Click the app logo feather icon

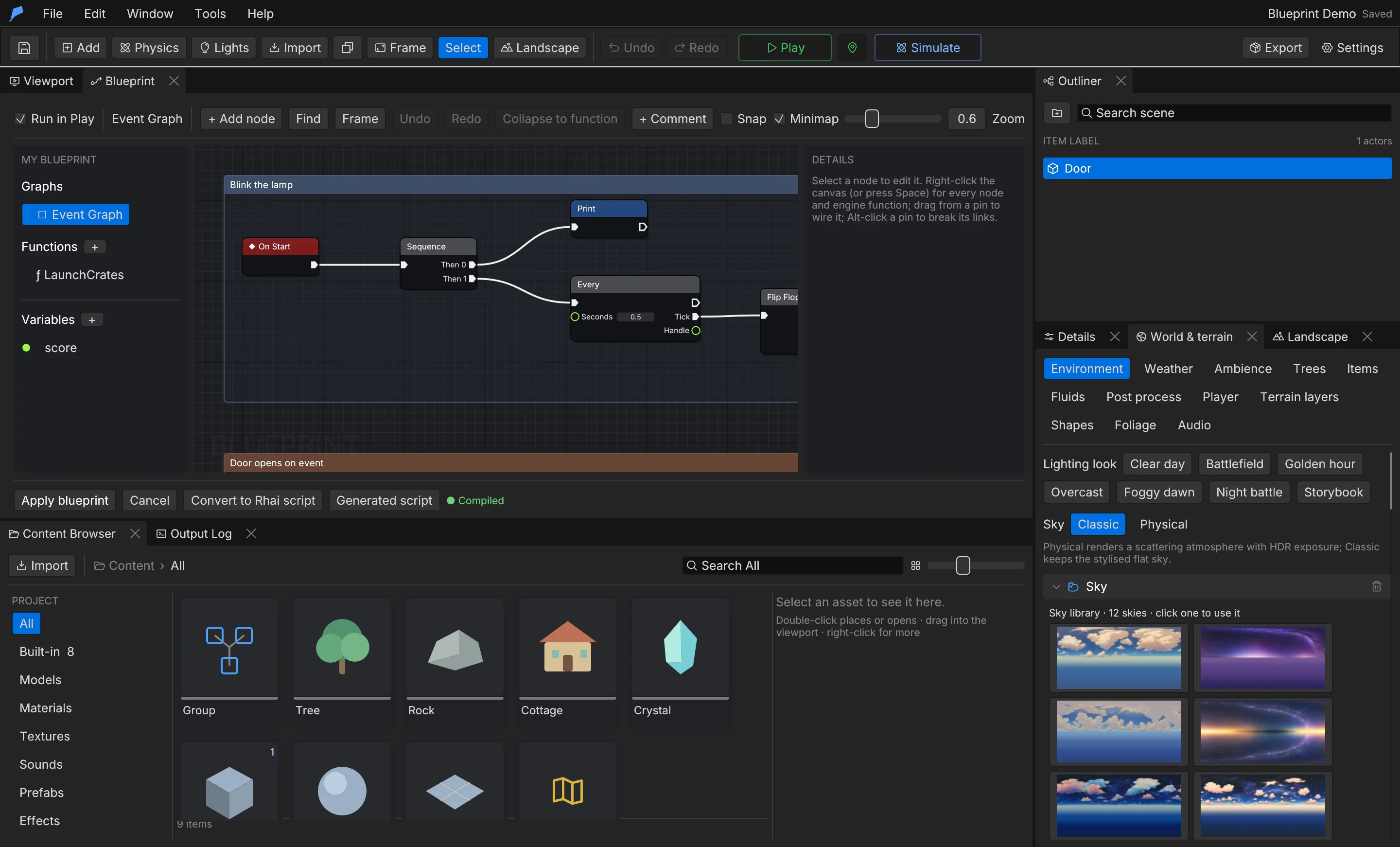tap(17, 14)
